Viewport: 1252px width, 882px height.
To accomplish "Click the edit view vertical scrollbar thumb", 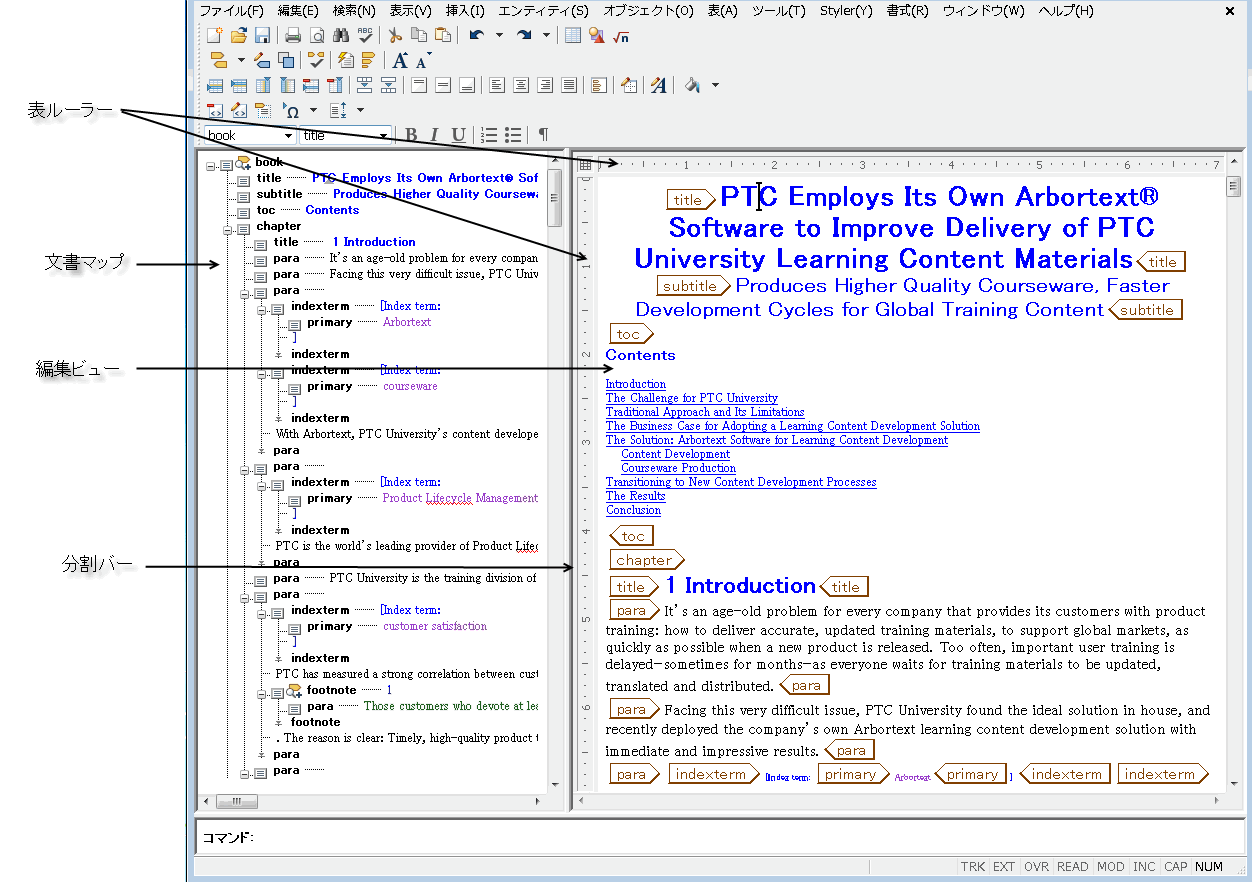I will tap(1235, 188).
